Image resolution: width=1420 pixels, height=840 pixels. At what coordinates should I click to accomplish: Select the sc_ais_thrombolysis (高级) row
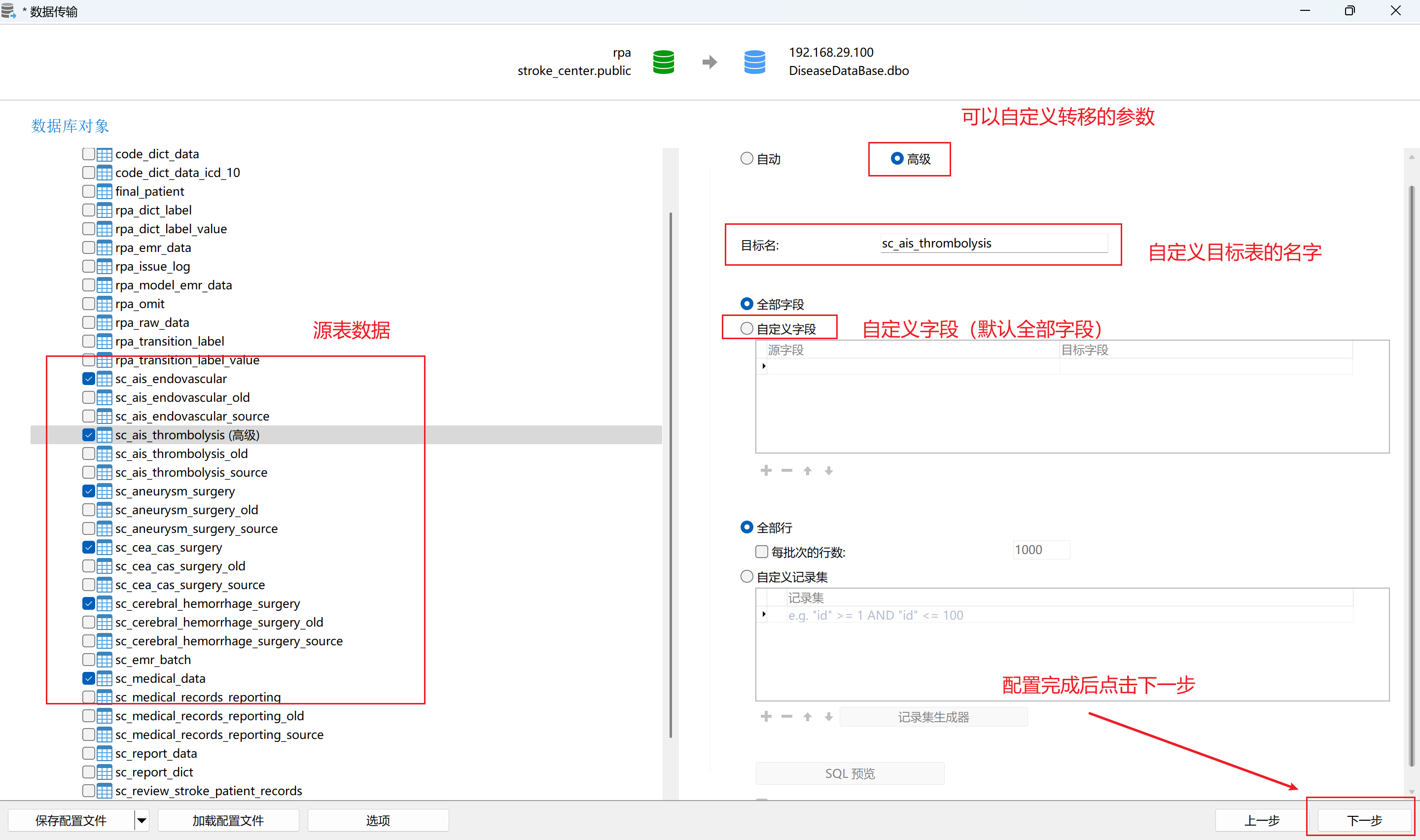pyautogui.click(x=346, y=435)
